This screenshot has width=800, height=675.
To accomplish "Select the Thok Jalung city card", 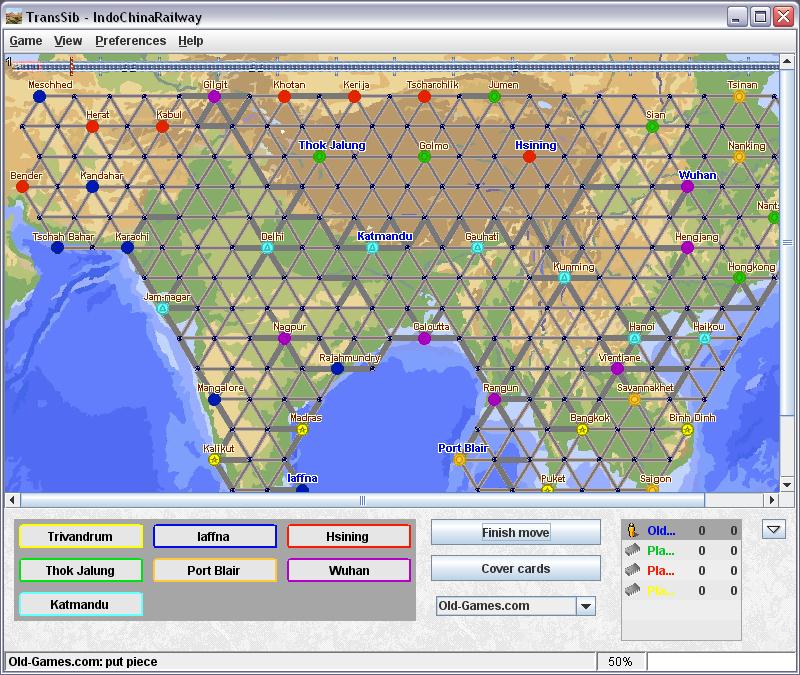I will click(x=81, y=570).
